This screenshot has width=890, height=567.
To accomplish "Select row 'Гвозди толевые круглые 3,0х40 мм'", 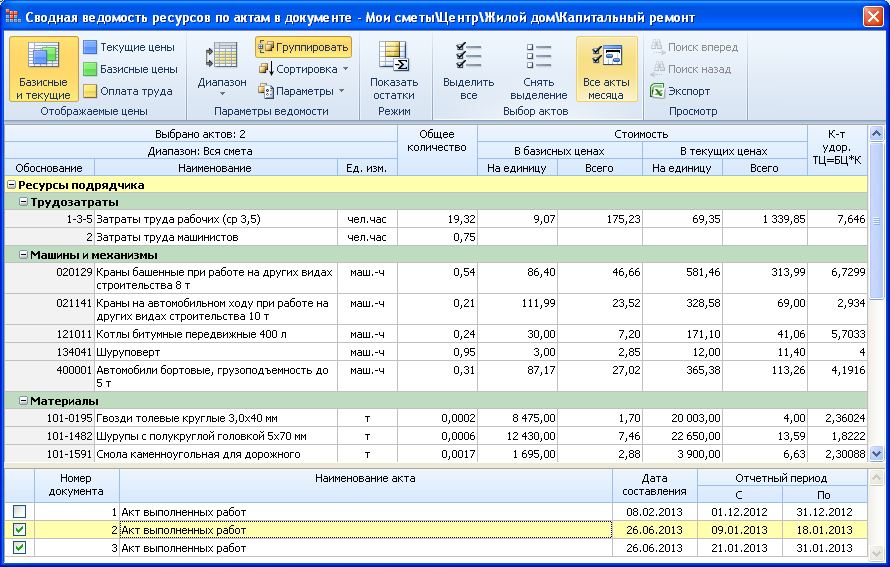I will pyautogui.click(x=436, y=418).
